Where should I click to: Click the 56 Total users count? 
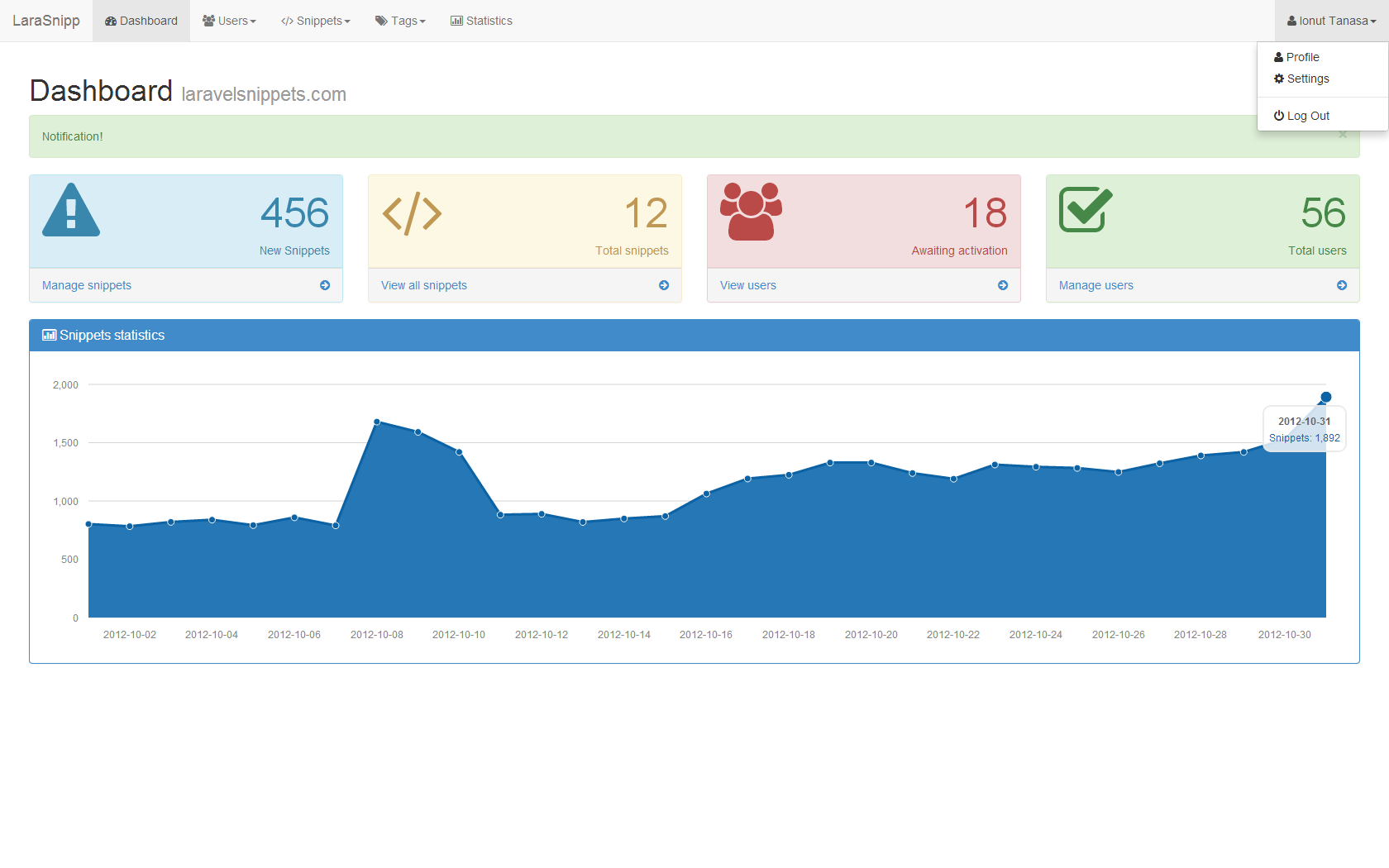[x=1324, y=213]
